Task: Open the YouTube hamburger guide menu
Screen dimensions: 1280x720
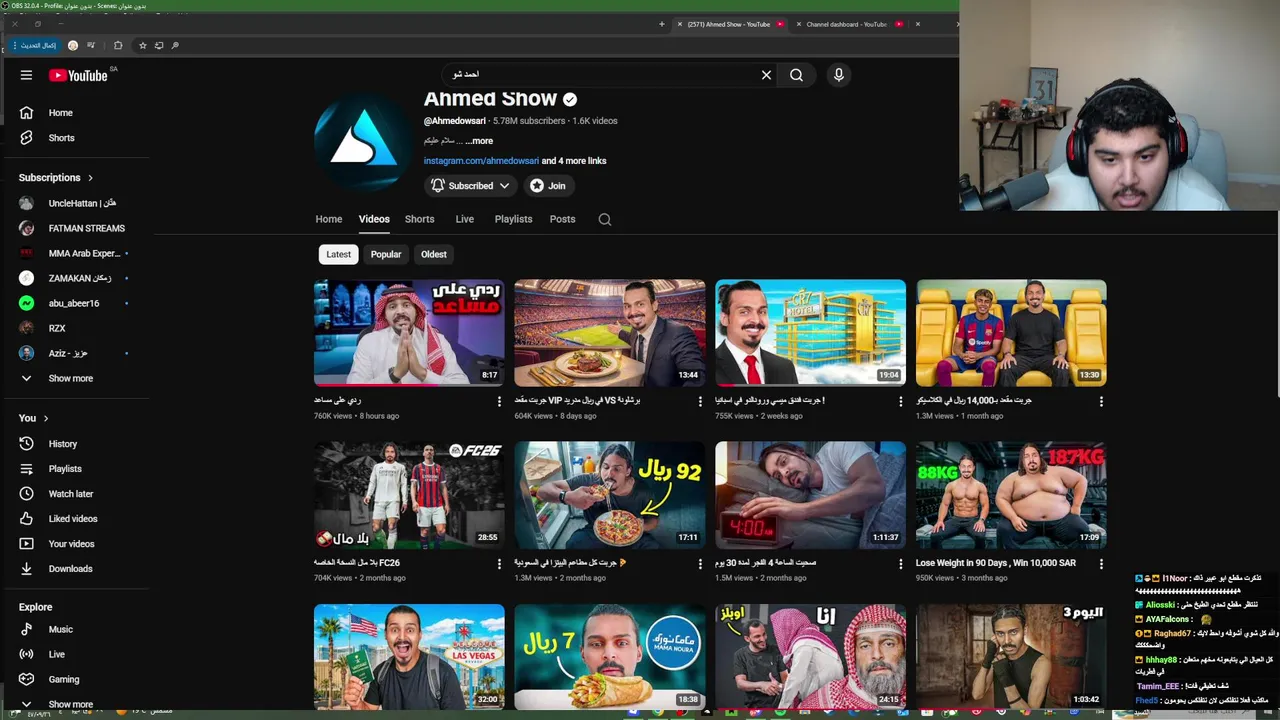Action: 27,75
